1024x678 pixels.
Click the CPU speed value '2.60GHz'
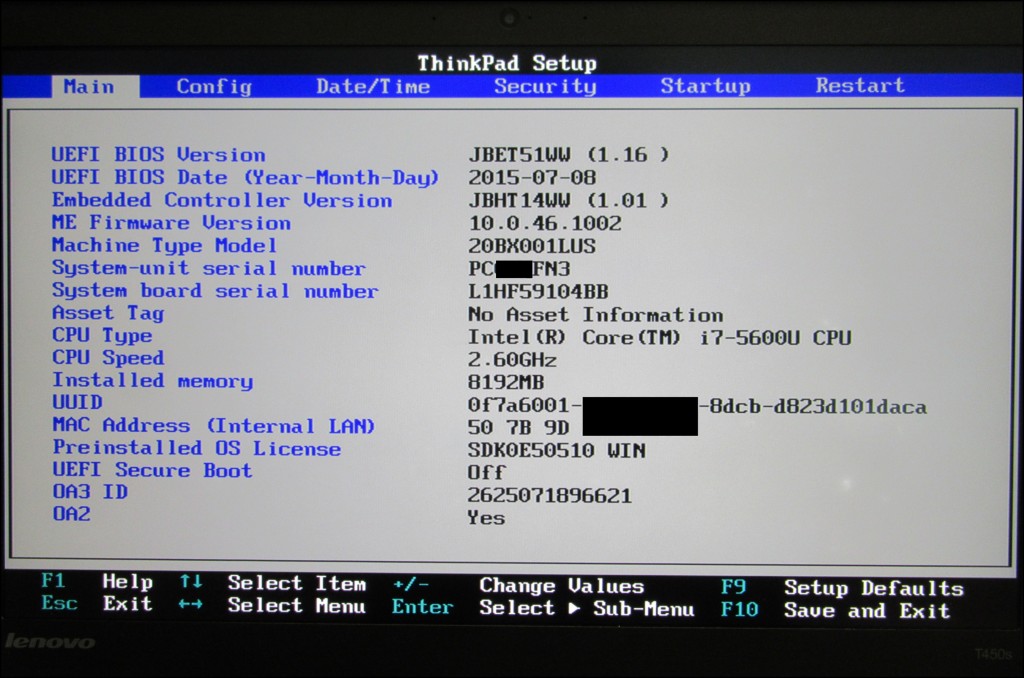coord(512,360)
